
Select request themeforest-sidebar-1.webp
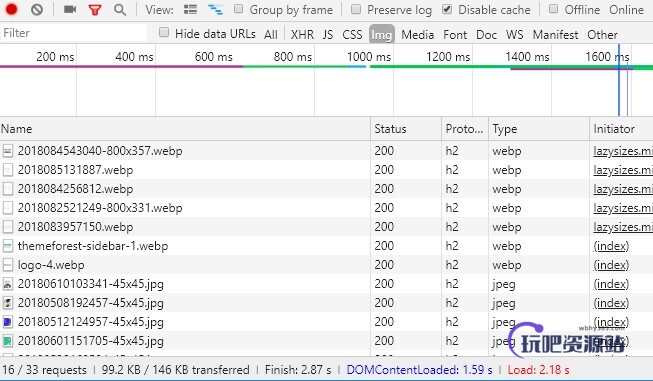[93, 246]
